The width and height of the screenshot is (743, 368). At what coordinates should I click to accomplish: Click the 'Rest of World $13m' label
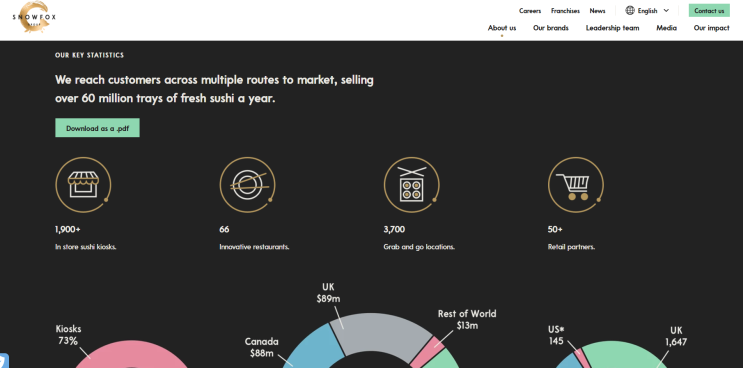pos(467,320)
